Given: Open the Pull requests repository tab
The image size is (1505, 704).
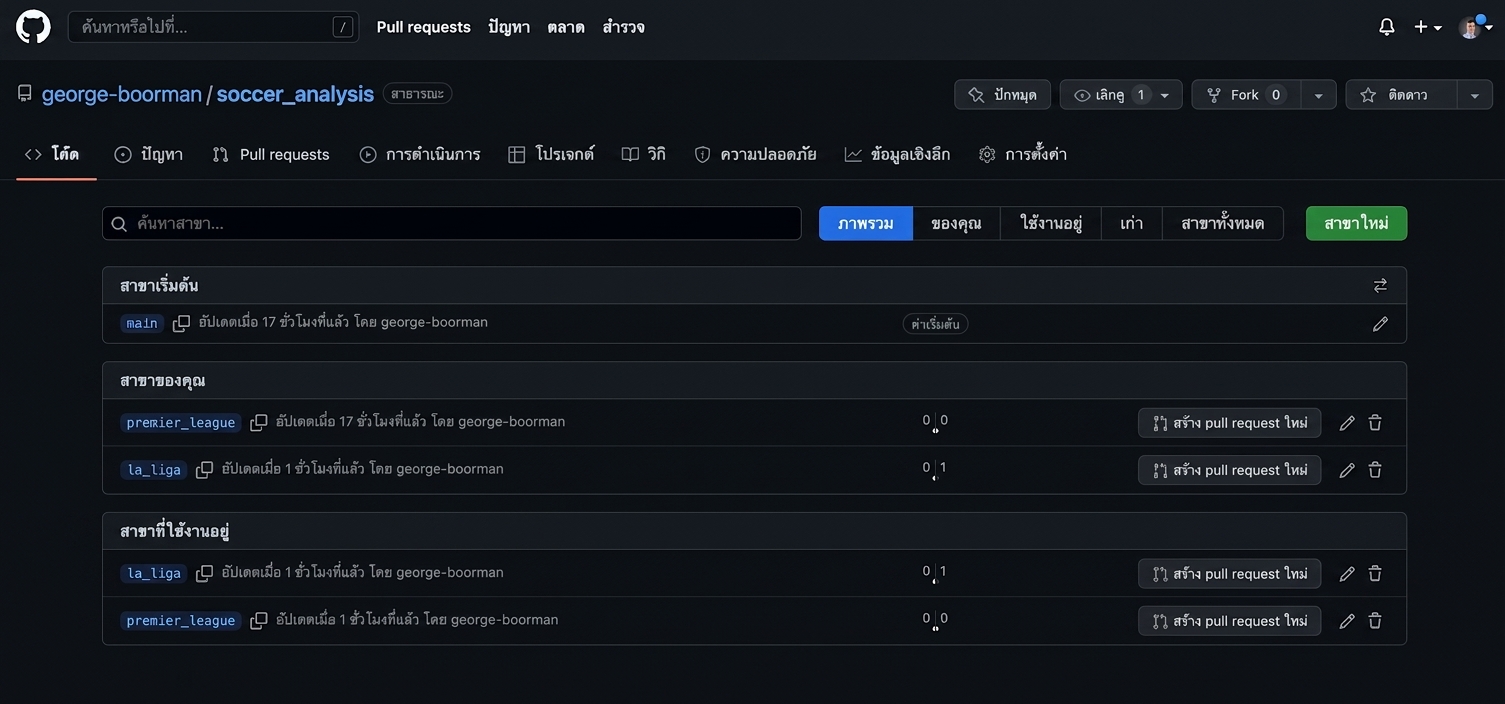Looking at the screenshot, I should [x=271, y=154].
